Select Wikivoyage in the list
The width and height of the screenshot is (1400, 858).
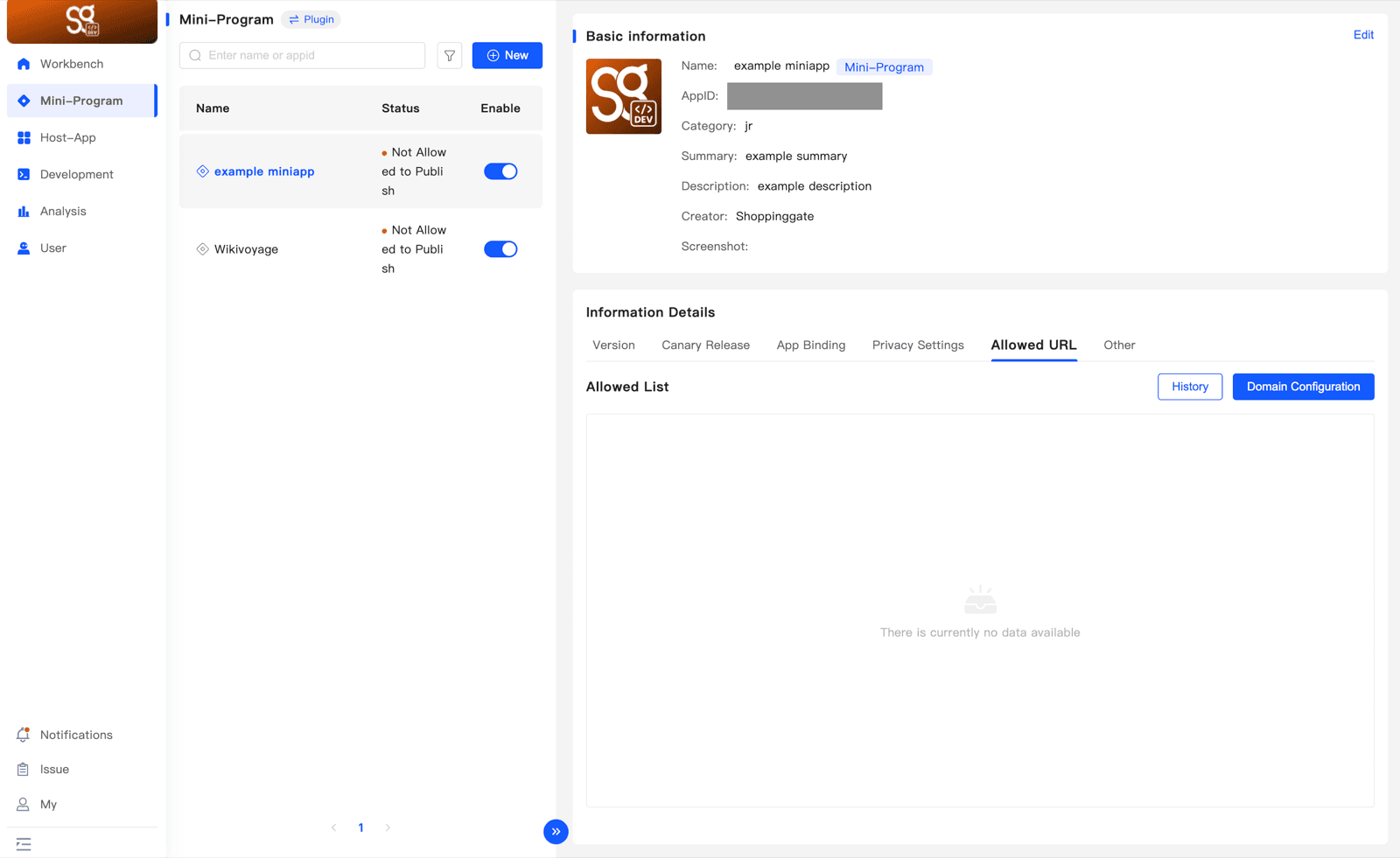[x=246, y=249]
